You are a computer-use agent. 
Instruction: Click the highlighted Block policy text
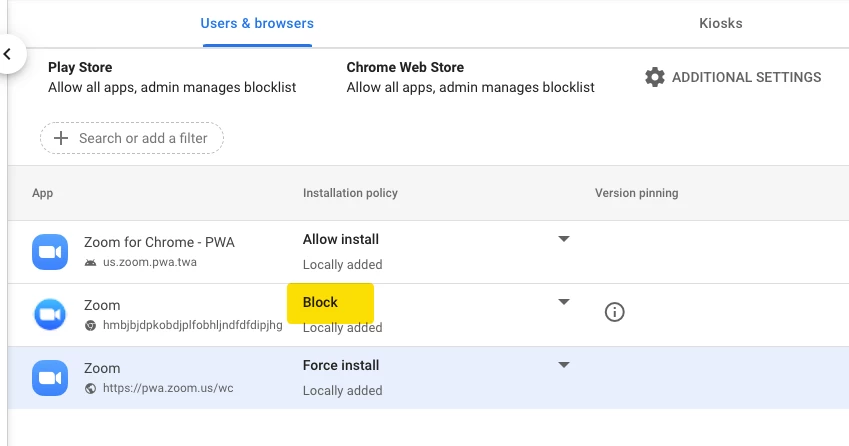pyautogui.click(x=321, y=302)
